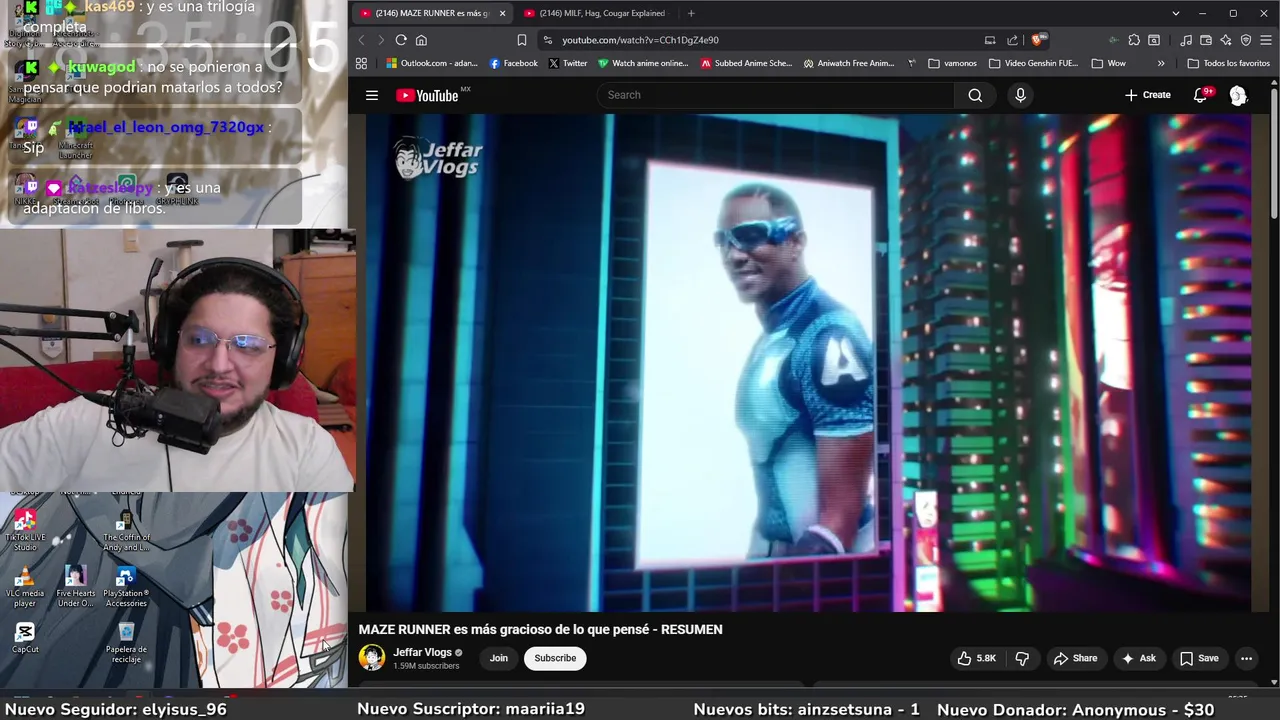The width and height of the screenshot is (1280, 720).
Task: Open Brave Shields lion icon
Action: point(1038,40)
